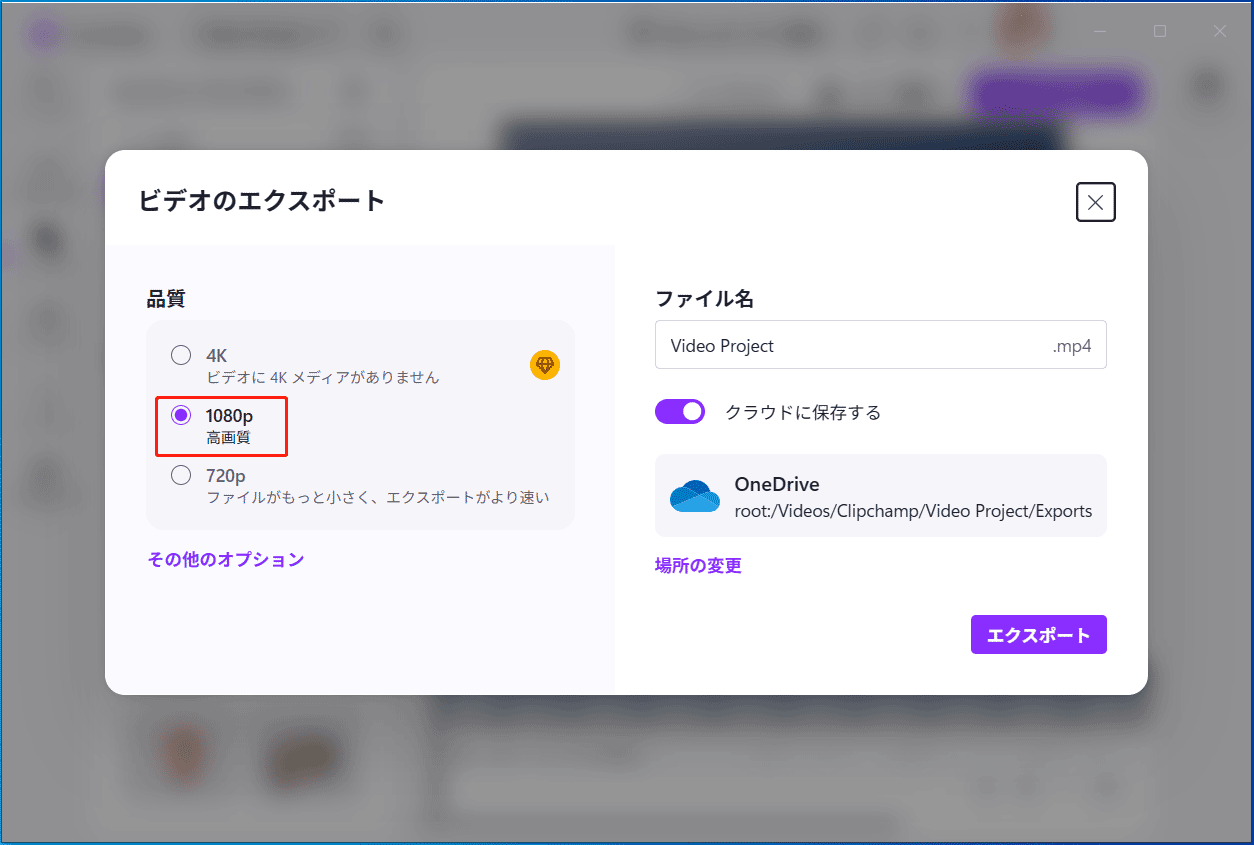Disable the クラウドに保存する toggle
The height and width of the screenshot is (845, 1254).
pyautogui.click(x=680, y=411)
